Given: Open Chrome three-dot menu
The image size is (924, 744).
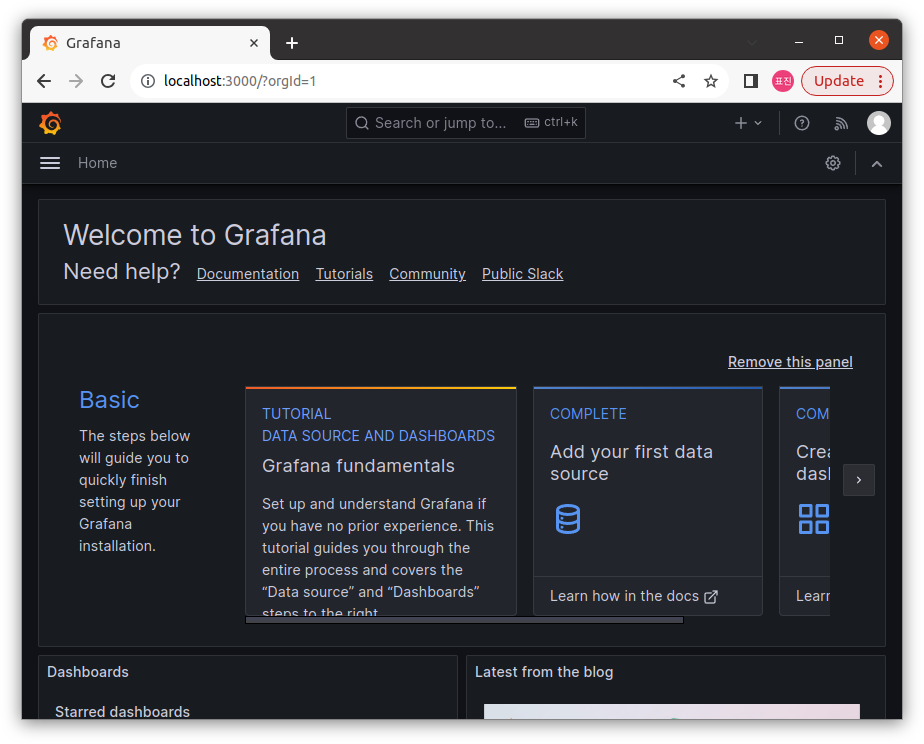Looking at the screenshot, I should (880, 81).
